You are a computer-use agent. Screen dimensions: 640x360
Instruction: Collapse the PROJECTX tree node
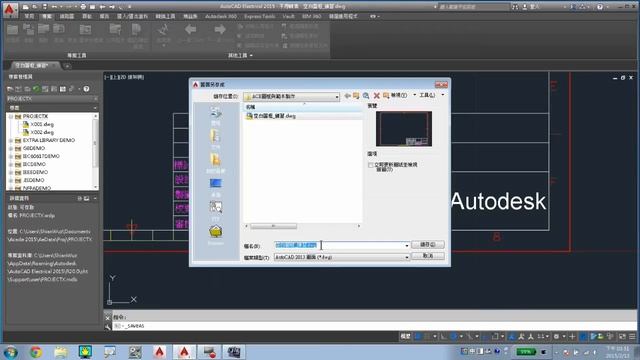[11, 116]
